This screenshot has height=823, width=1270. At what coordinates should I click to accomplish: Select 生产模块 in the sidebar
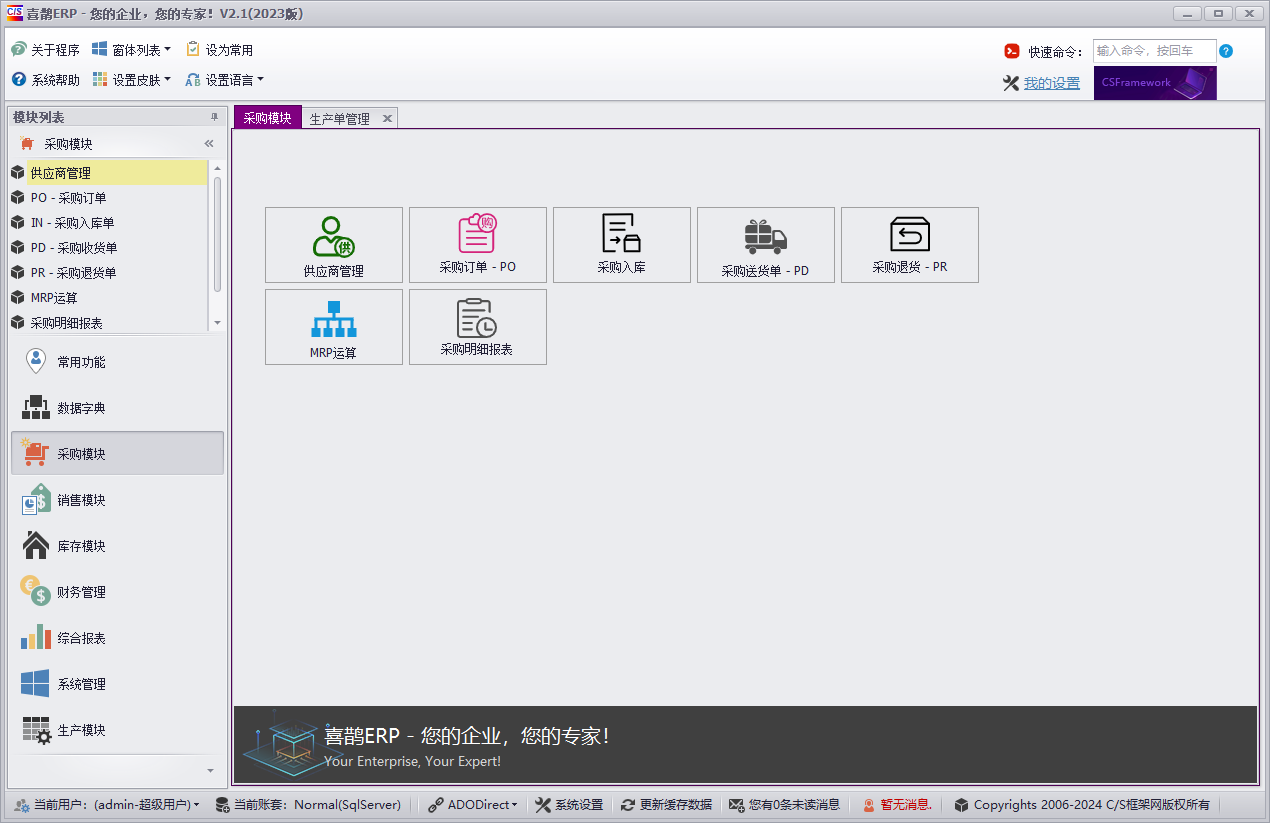tap(117, 730)
